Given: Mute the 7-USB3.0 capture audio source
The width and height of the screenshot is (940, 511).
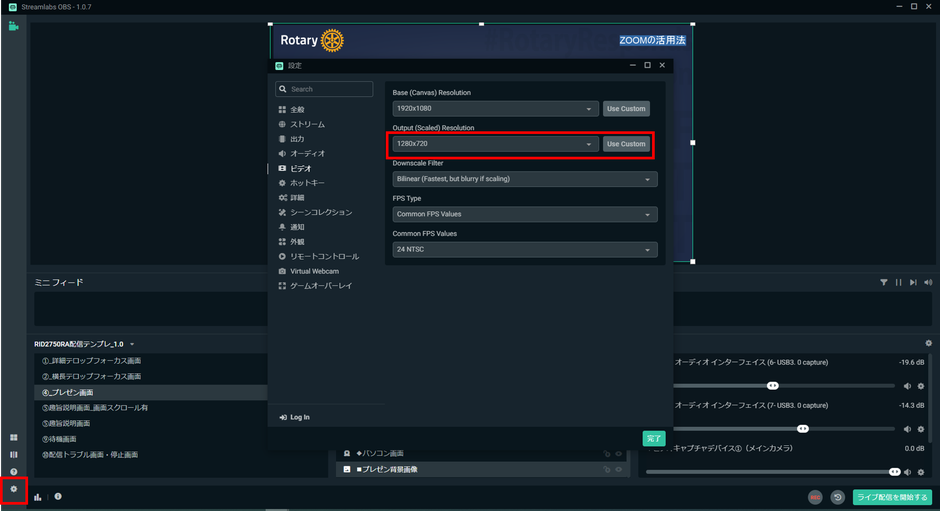Looking at the screenshot, I should pyautogui.click(x=907, y=429).
